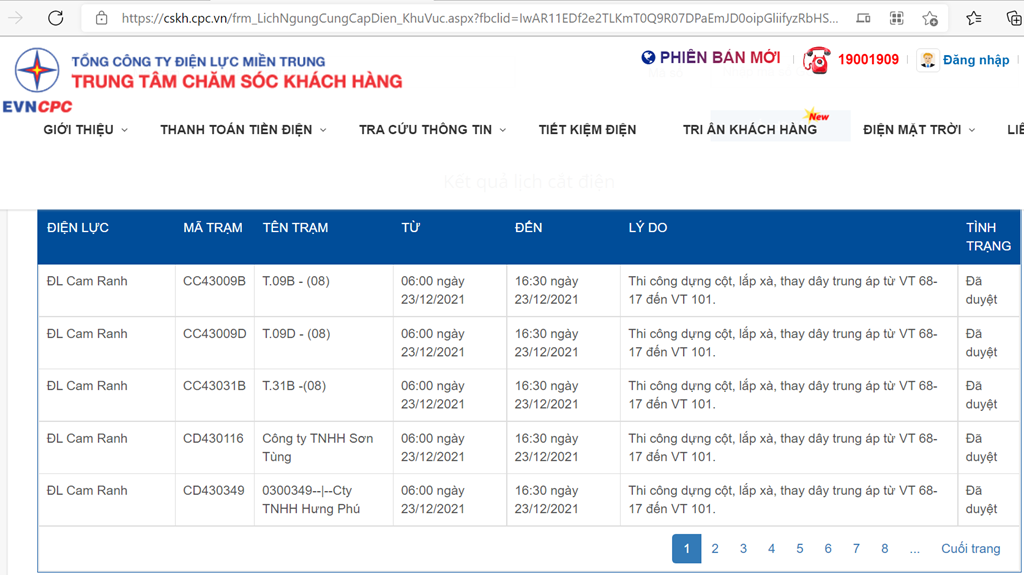Screen dimensions: 1024x575
Task: Click the 19001909 hotline number
Action: point(868,60)
